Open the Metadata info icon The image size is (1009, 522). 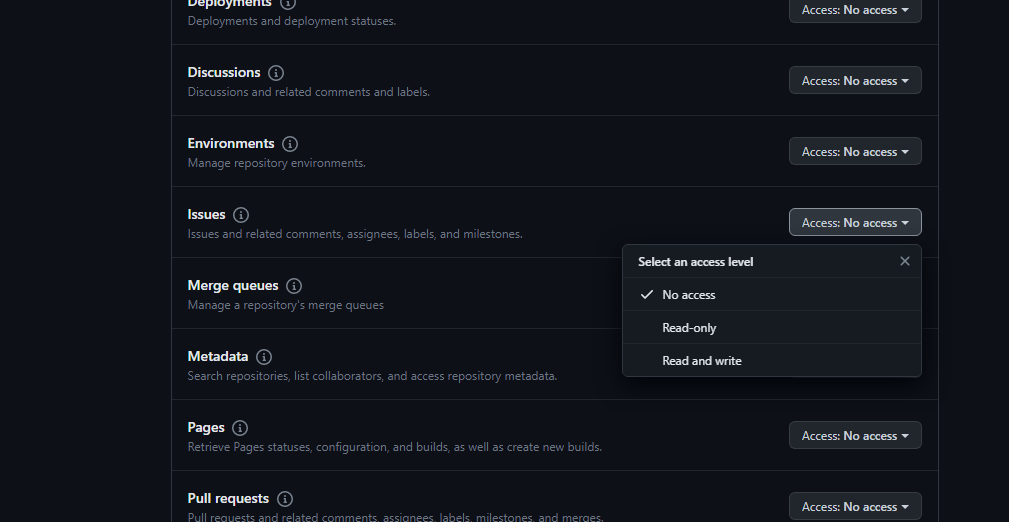coord(263,357)
